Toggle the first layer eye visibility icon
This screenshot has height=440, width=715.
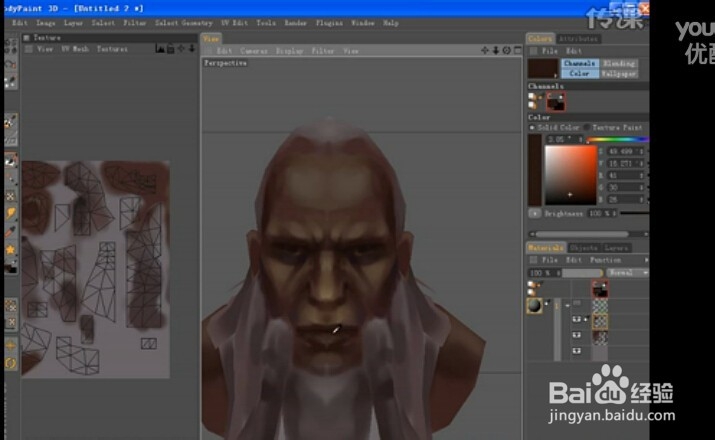576,320
